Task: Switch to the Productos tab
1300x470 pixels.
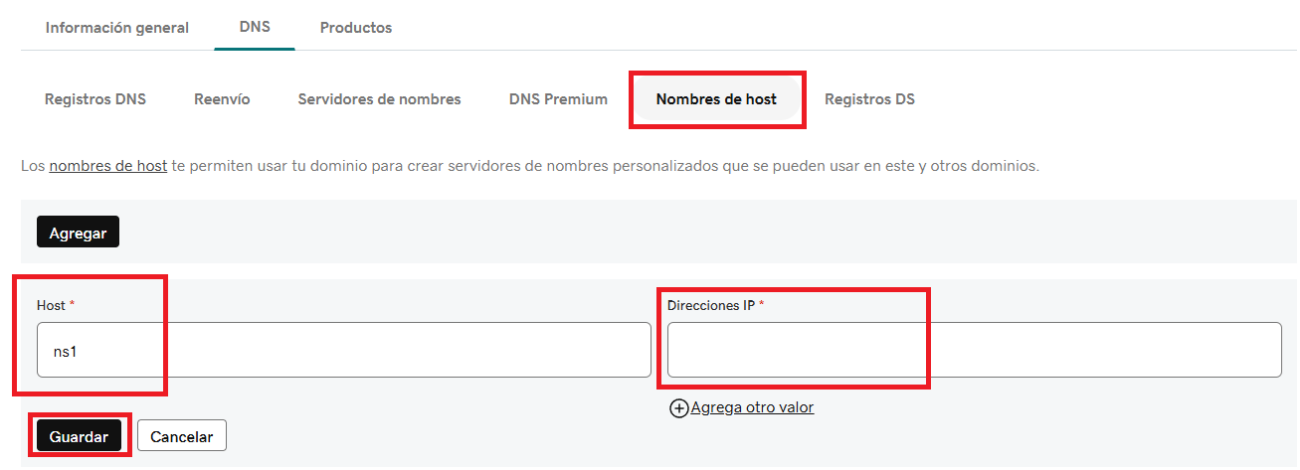Action: [356, 28]
